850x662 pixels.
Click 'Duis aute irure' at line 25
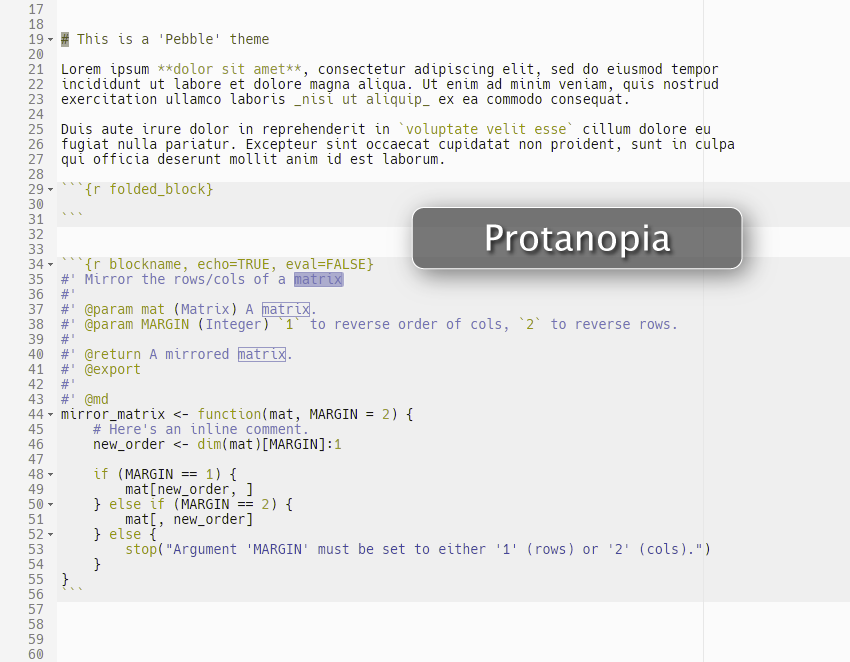pyautogui.click(x=121, y=130)
